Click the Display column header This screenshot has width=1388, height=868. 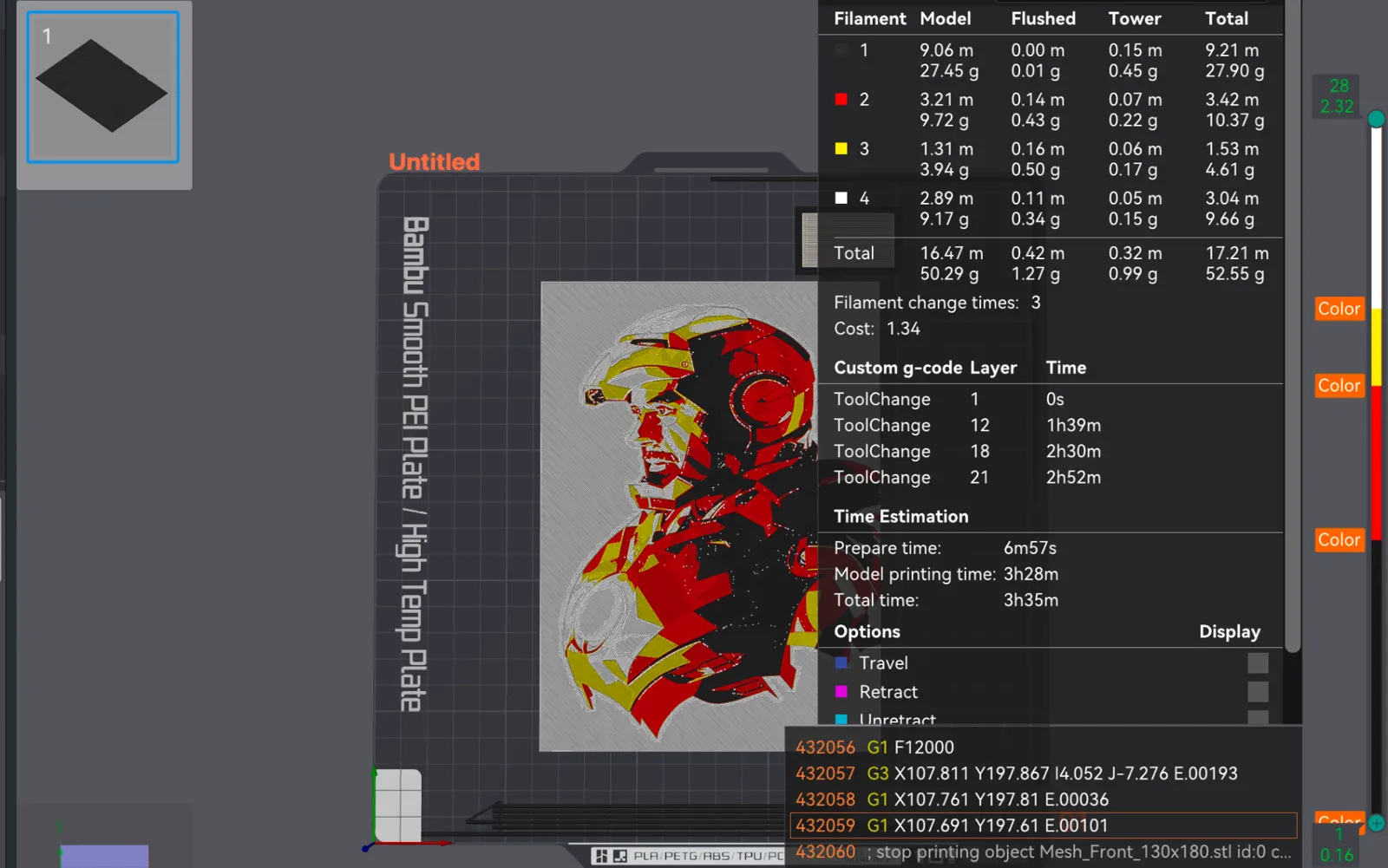[1229, 632]
